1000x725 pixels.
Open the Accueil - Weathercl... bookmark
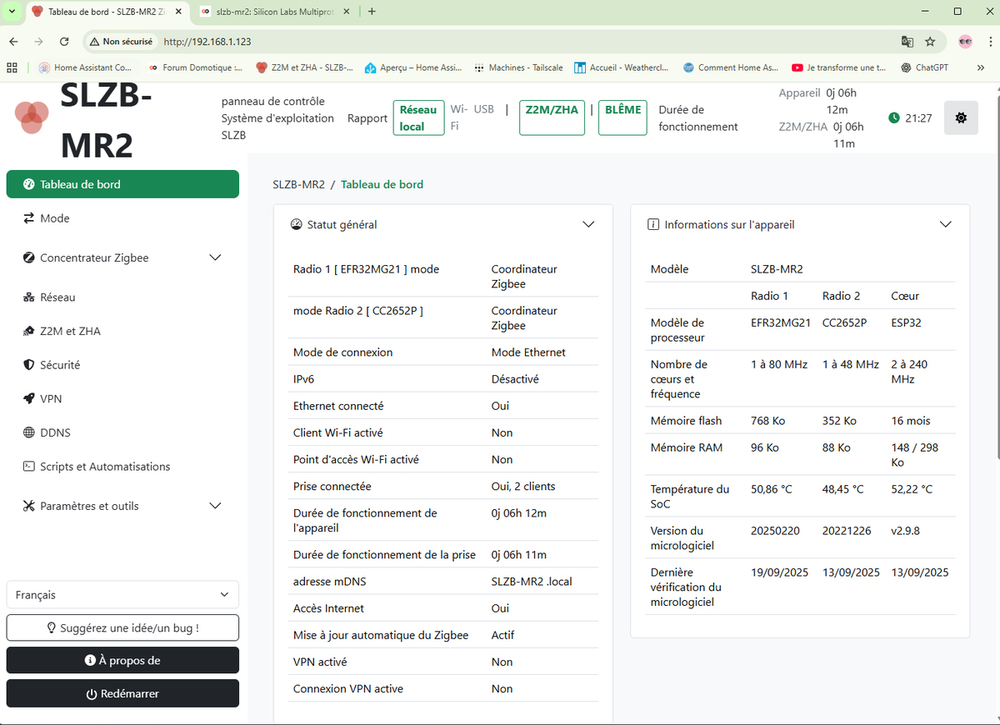[x=621, y=68]
